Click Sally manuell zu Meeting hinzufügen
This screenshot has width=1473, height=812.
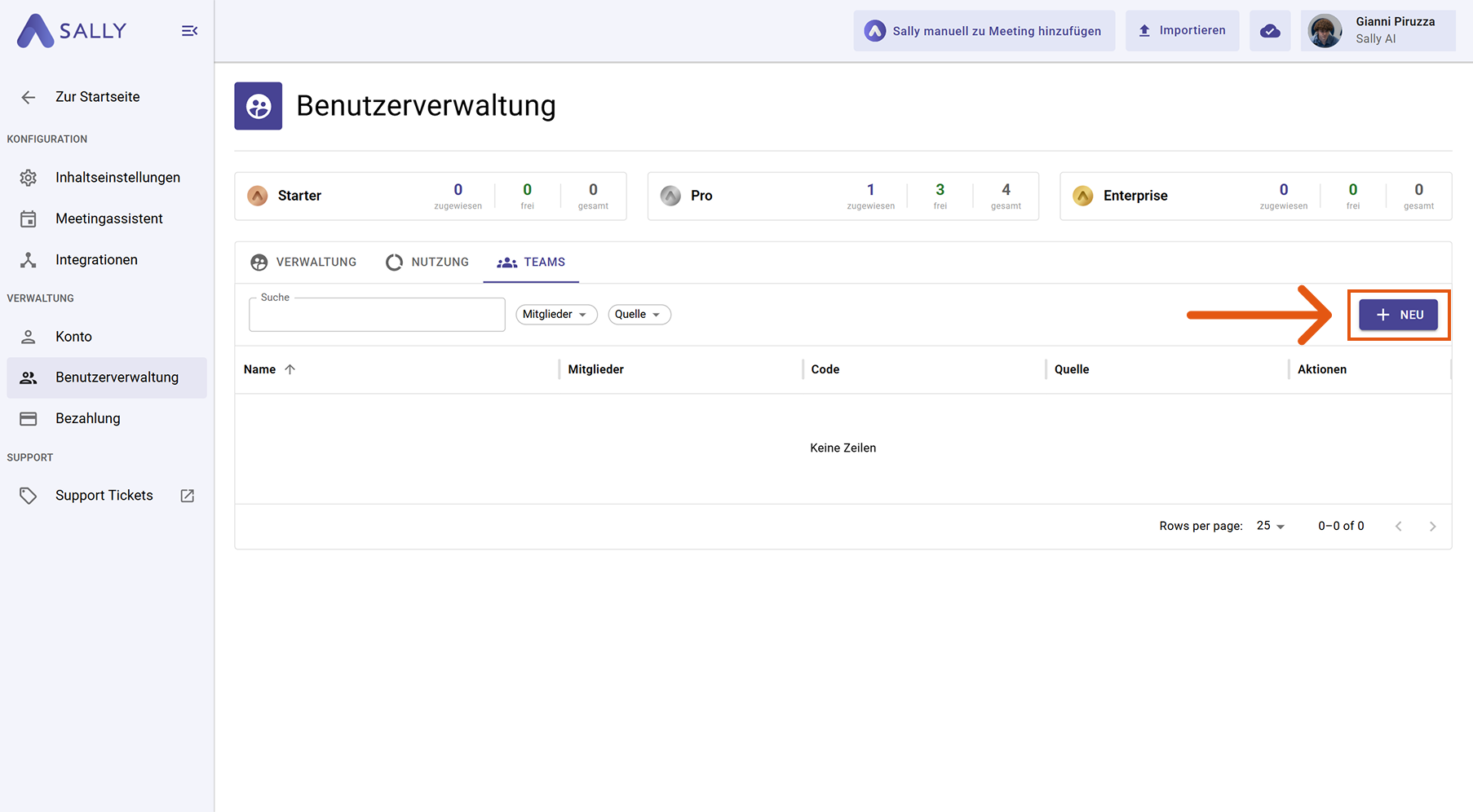pyautogui.click(x=984, y=31)
